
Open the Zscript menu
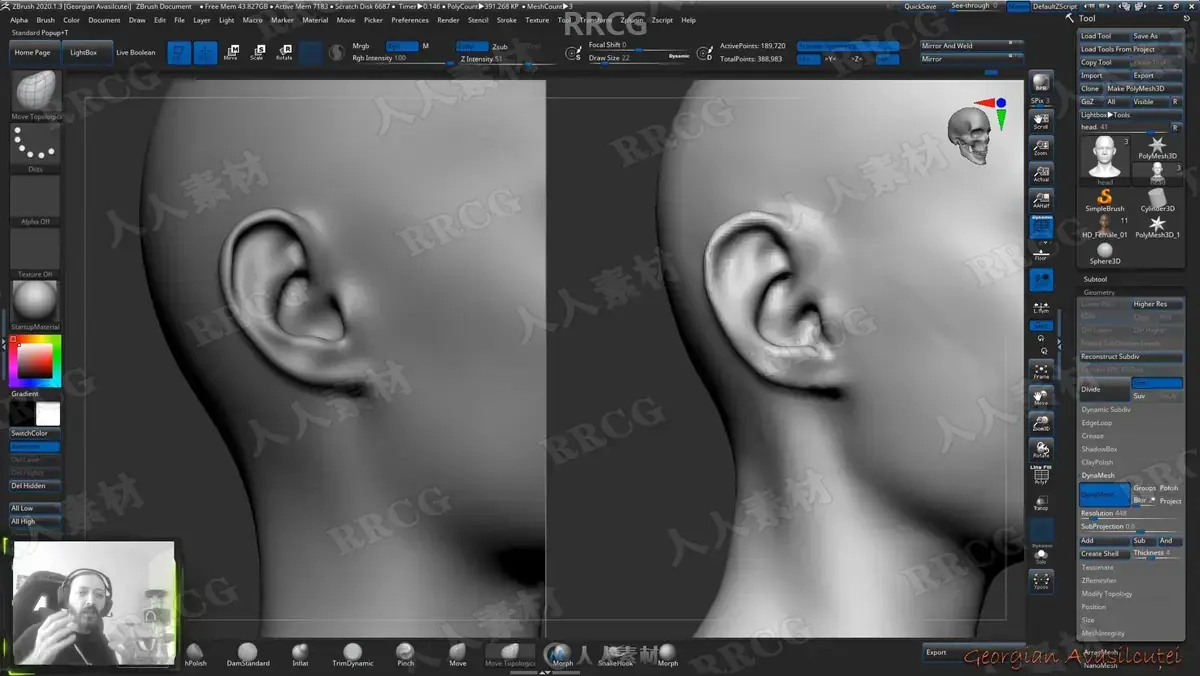point(662,20)
